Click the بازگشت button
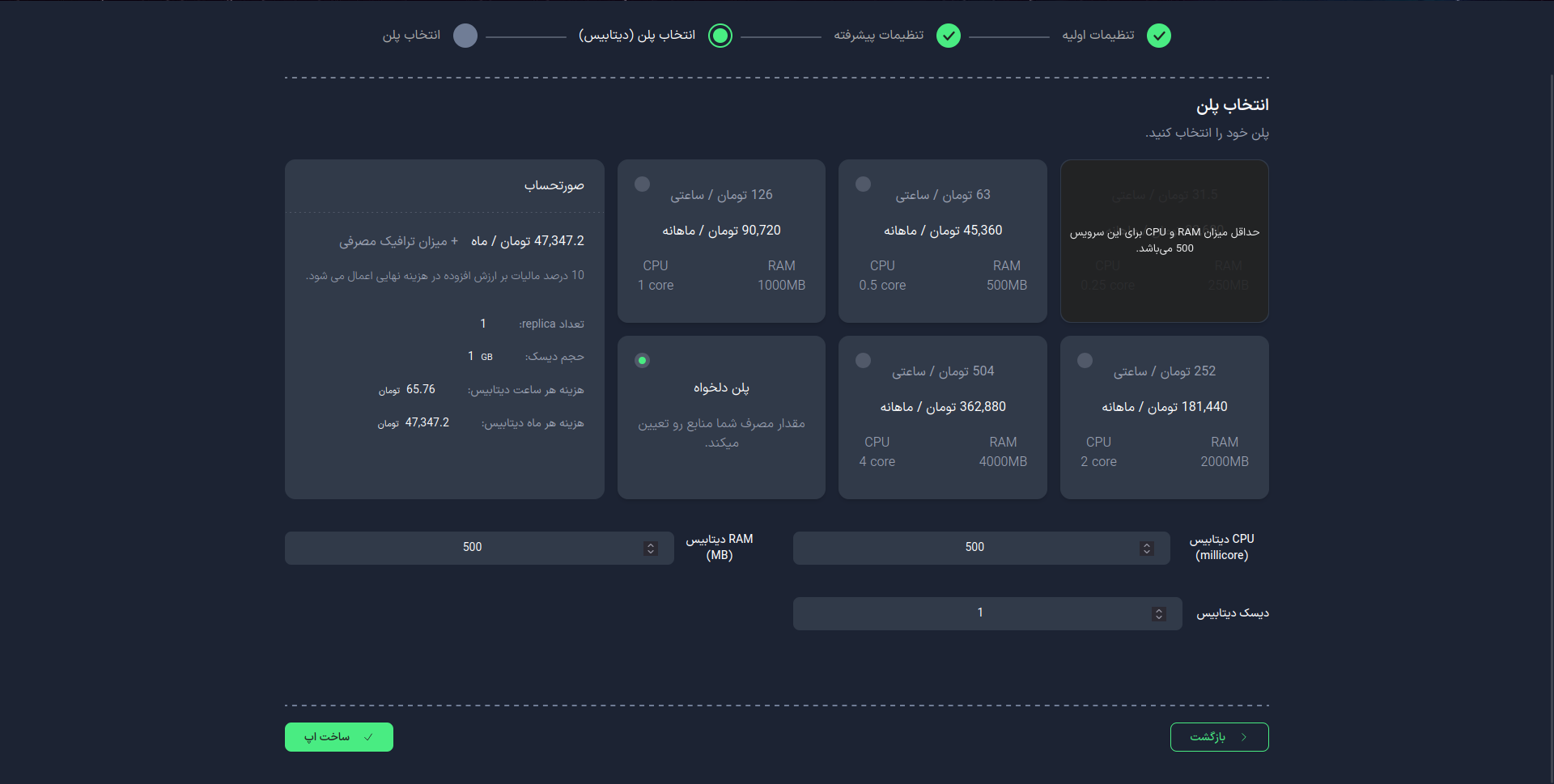 [1220, 737]
